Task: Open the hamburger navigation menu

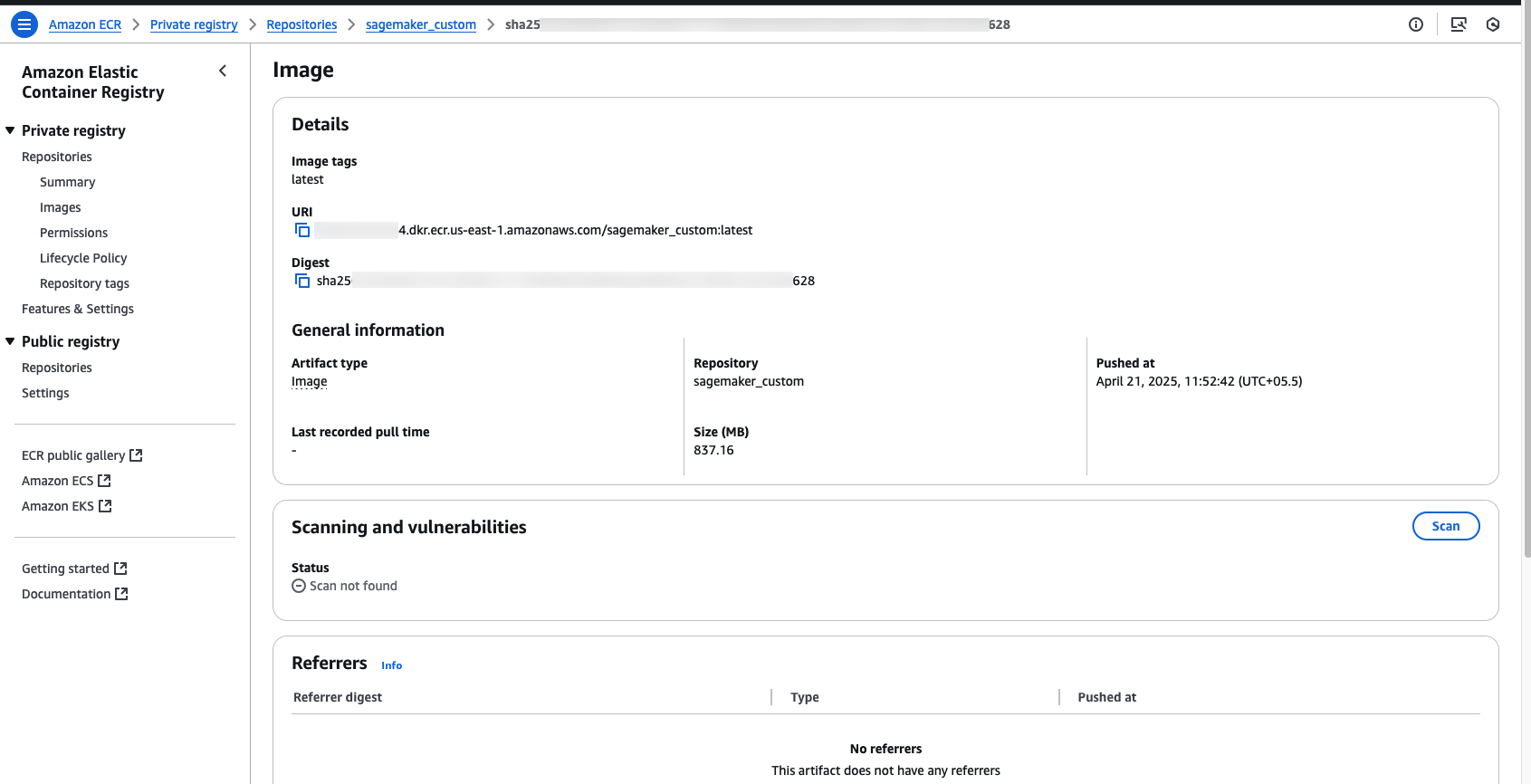Action: click(24, 24)
